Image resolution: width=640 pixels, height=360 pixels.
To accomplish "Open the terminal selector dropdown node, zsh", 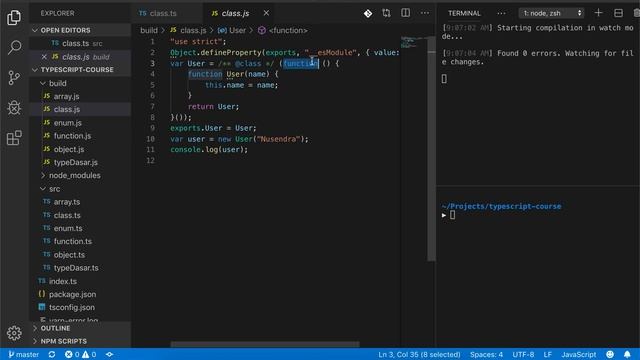I will click(x=551, y=13).
